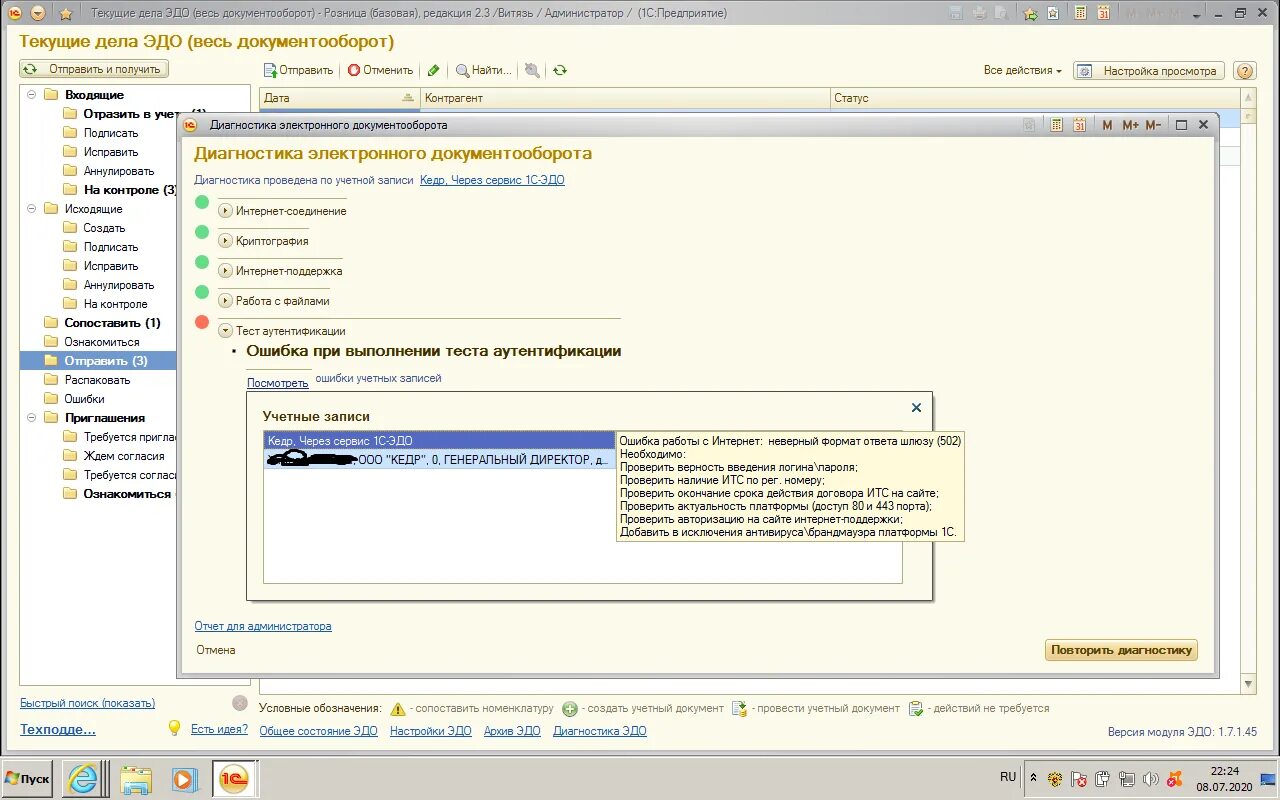Open 'Техподде...' support link
Viewport: 1280px width, 800px height.
58,730
